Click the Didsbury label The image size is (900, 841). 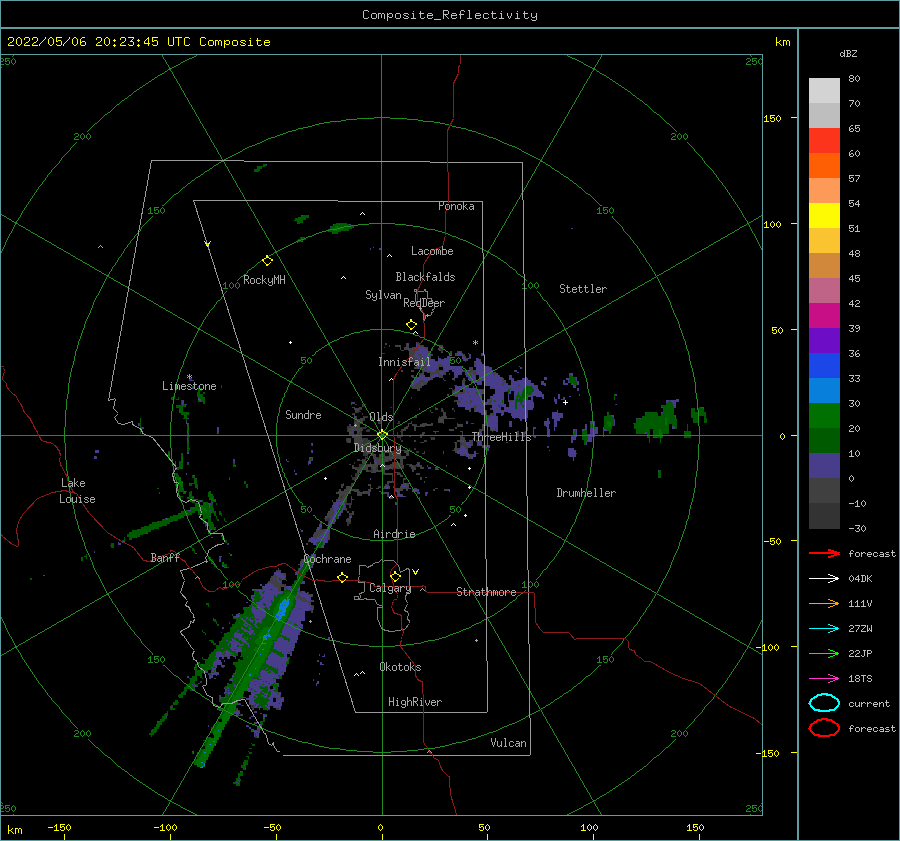pos(378,448)
